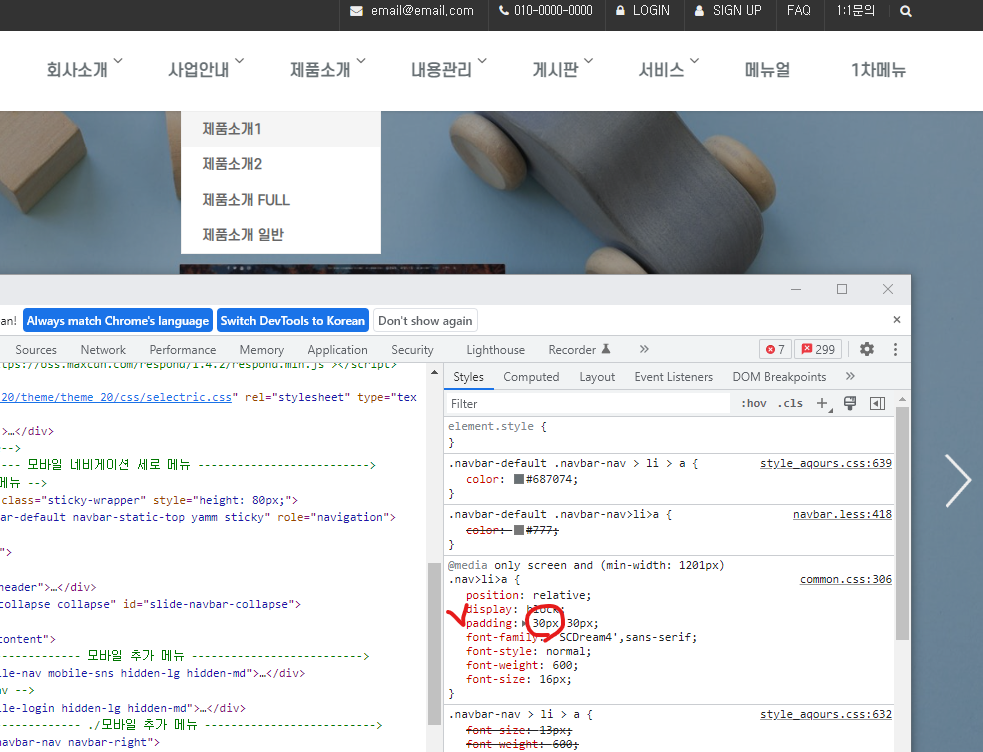Viewport: 983px width, 752px height.
Task: Click the Styles pane vertical scrollbar
Action: (x=902, y=523)
